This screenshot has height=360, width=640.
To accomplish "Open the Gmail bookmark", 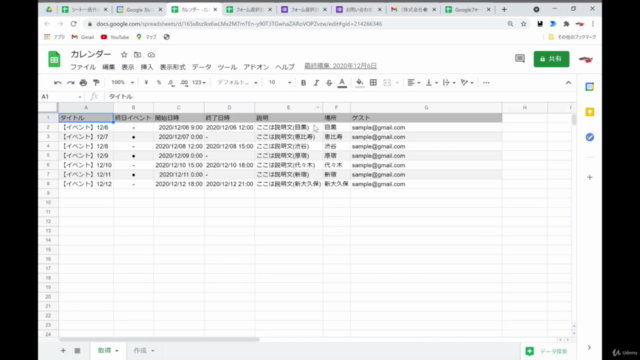I will pyautogui.click(x=82, y=37).
